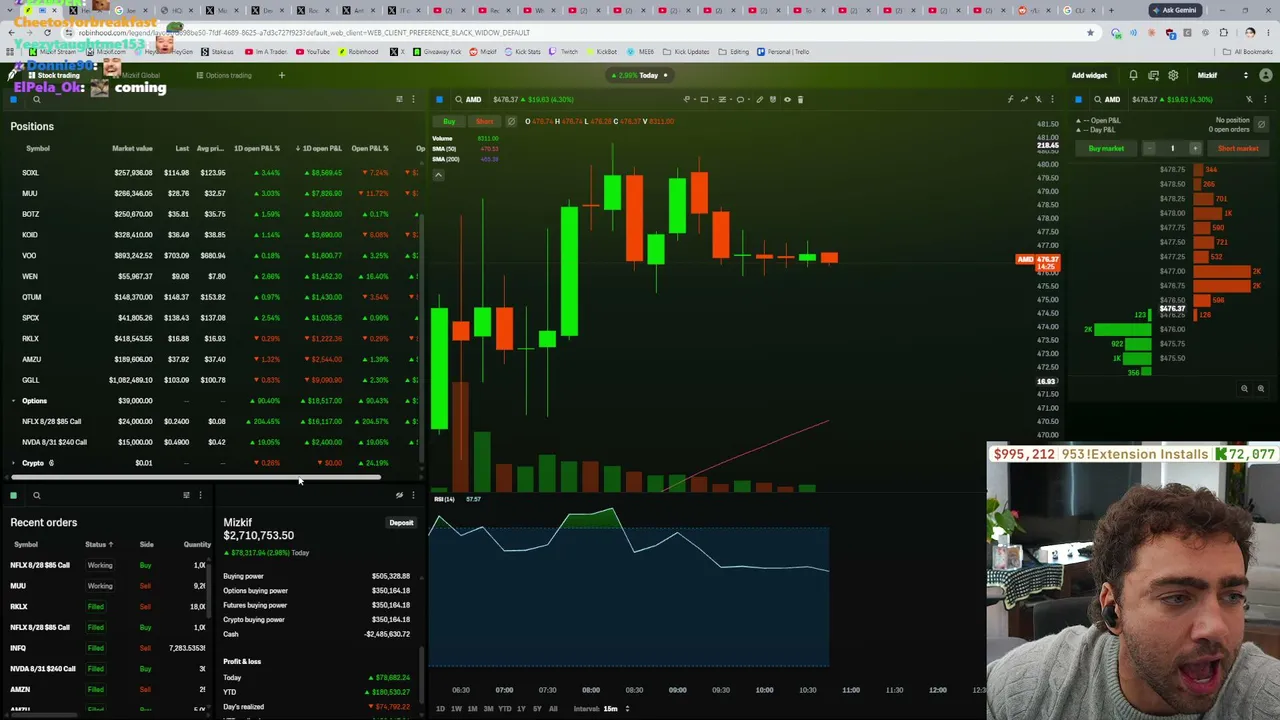Open Positions widget filter settings icon
The height and width of the screenshot is (720, 1280).
point(399,99)
